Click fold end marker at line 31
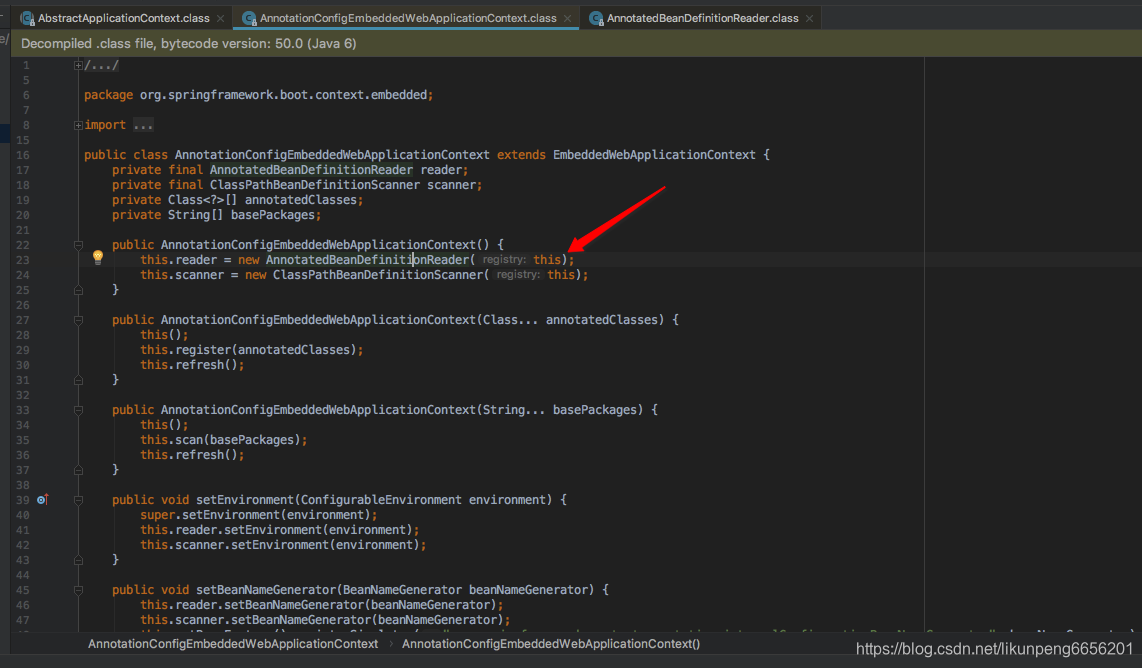 pyautogui.click(x=78, y=380)
